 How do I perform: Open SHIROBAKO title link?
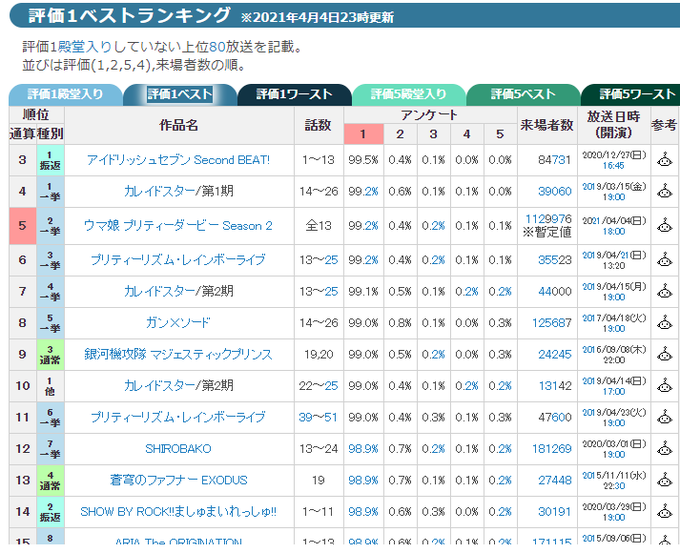click(x=178, y=448)
